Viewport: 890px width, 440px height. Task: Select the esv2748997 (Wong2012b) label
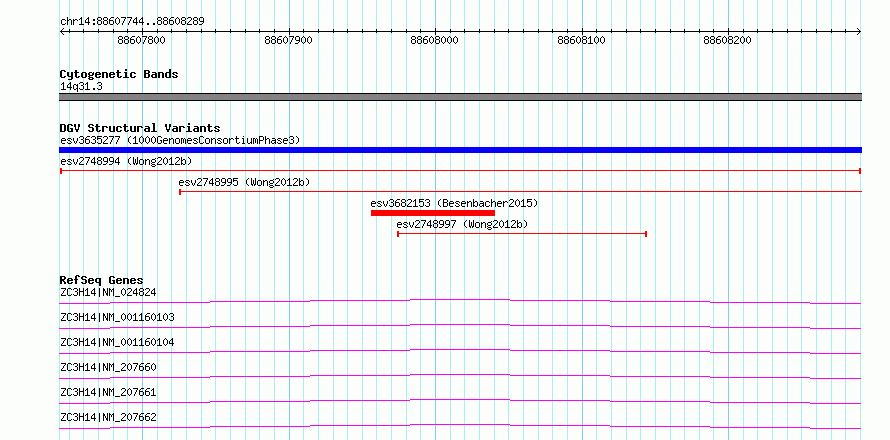462,224
